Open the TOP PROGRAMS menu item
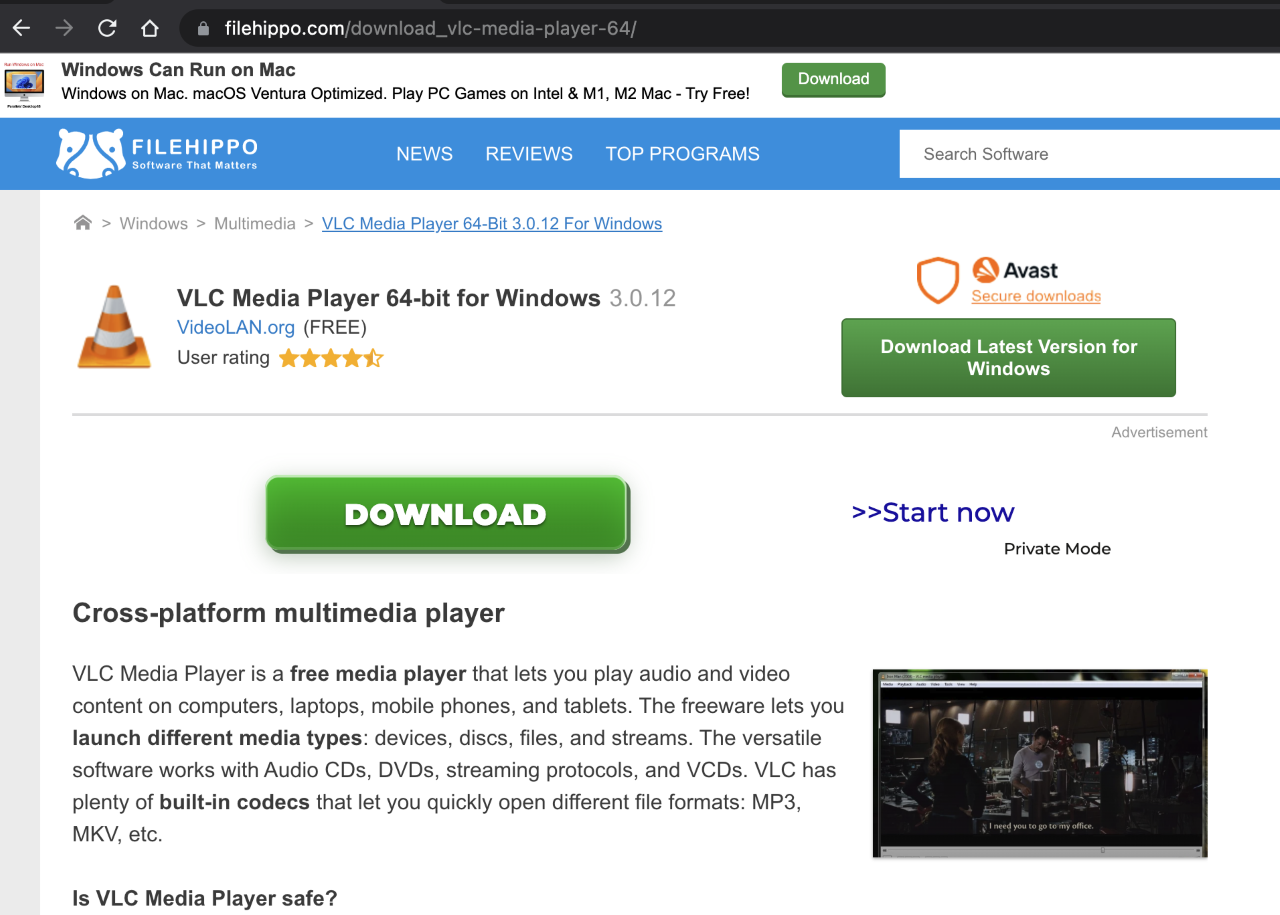1280x915 pixels. pos(683,154)
